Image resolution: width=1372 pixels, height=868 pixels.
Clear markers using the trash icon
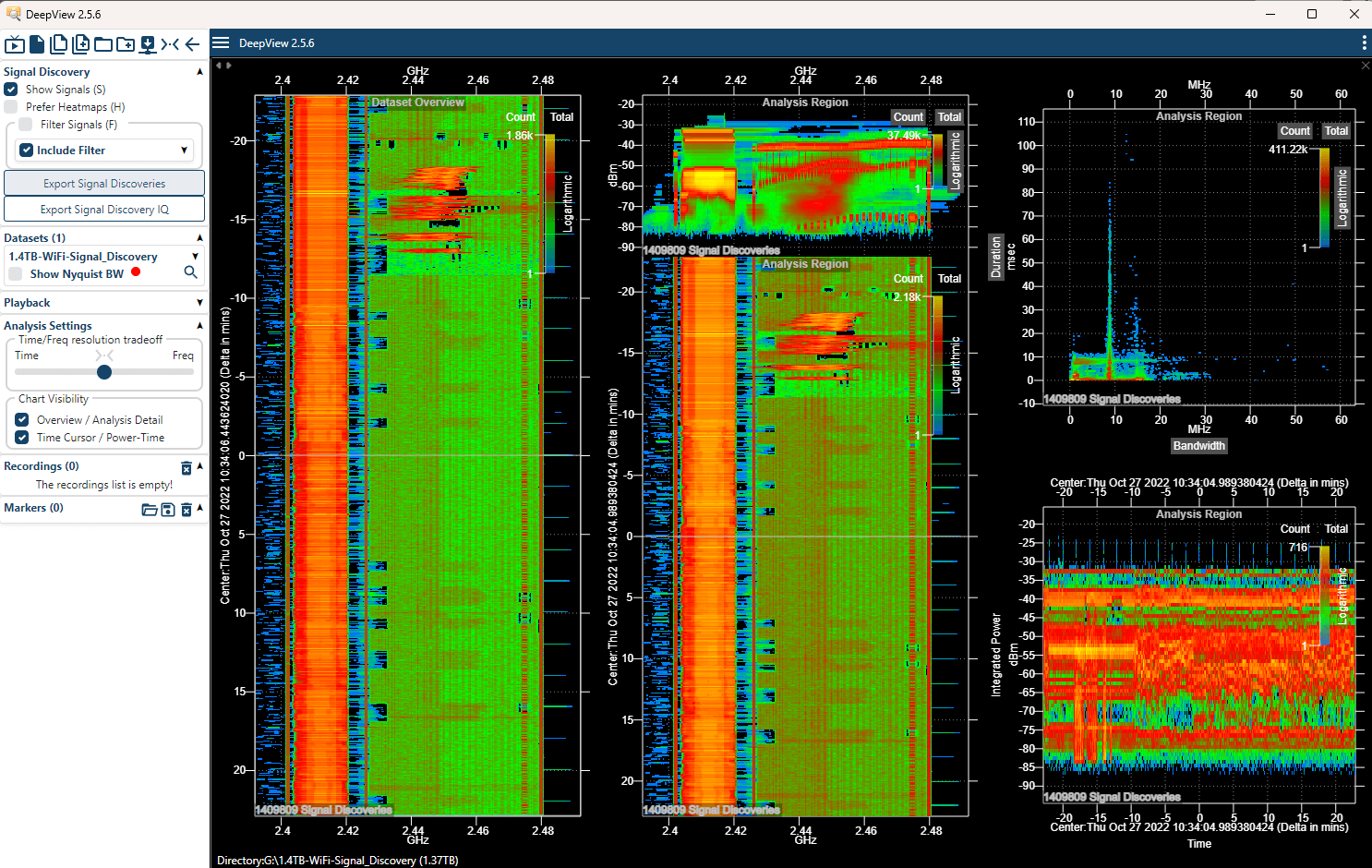coord(187,509)
